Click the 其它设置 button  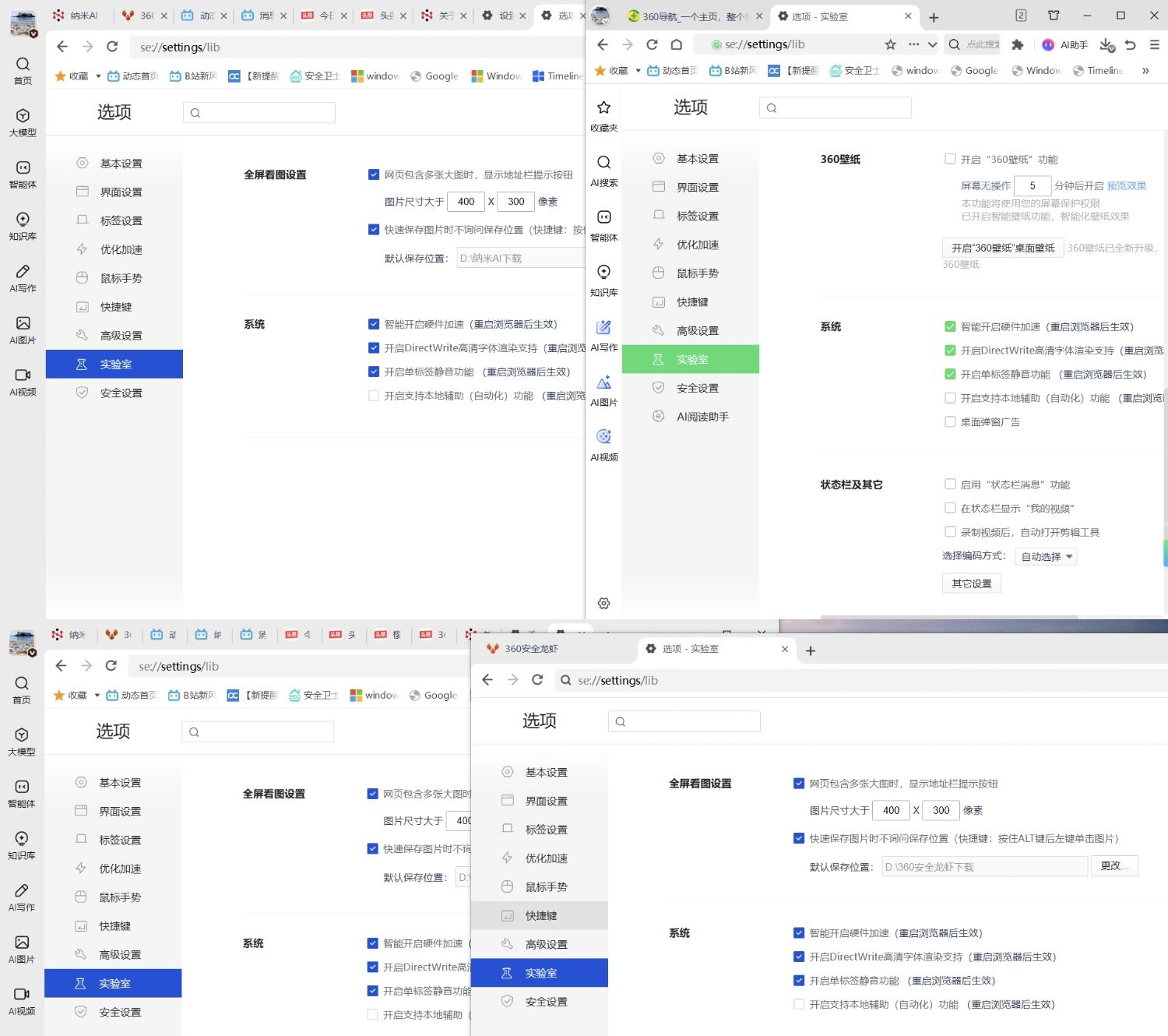click(x=971, y=583)
